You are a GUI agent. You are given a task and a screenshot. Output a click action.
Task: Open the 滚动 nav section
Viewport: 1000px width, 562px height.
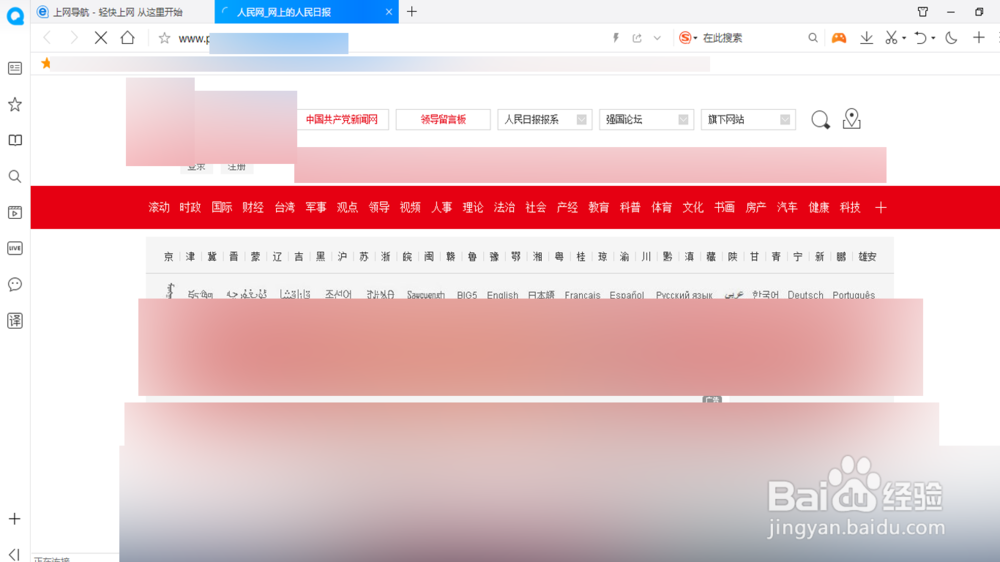[x=159, y=207]
